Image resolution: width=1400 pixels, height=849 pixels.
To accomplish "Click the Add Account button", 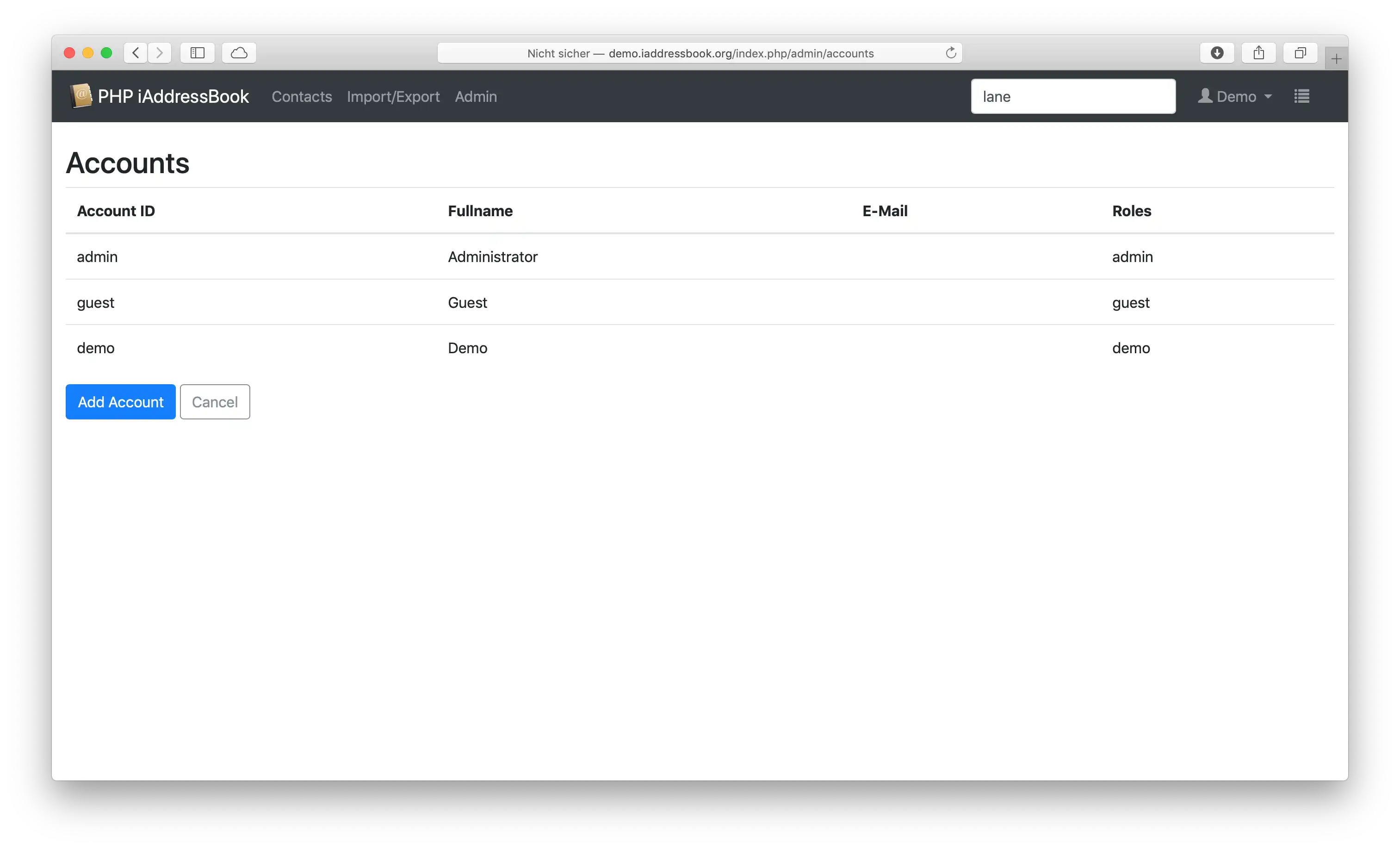I will [120, 401].
